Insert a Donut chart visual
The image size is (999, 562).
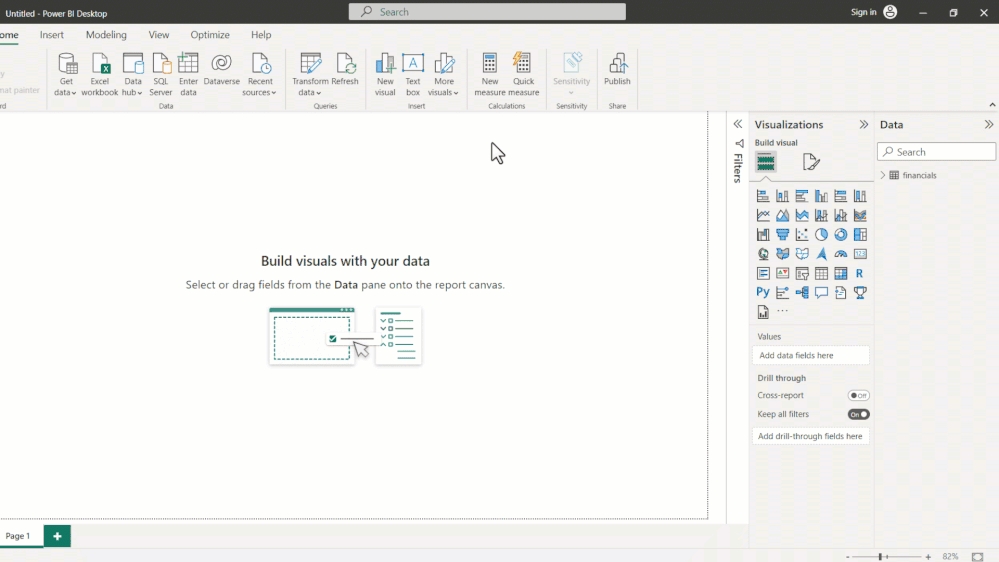click(x=841, y=234)
